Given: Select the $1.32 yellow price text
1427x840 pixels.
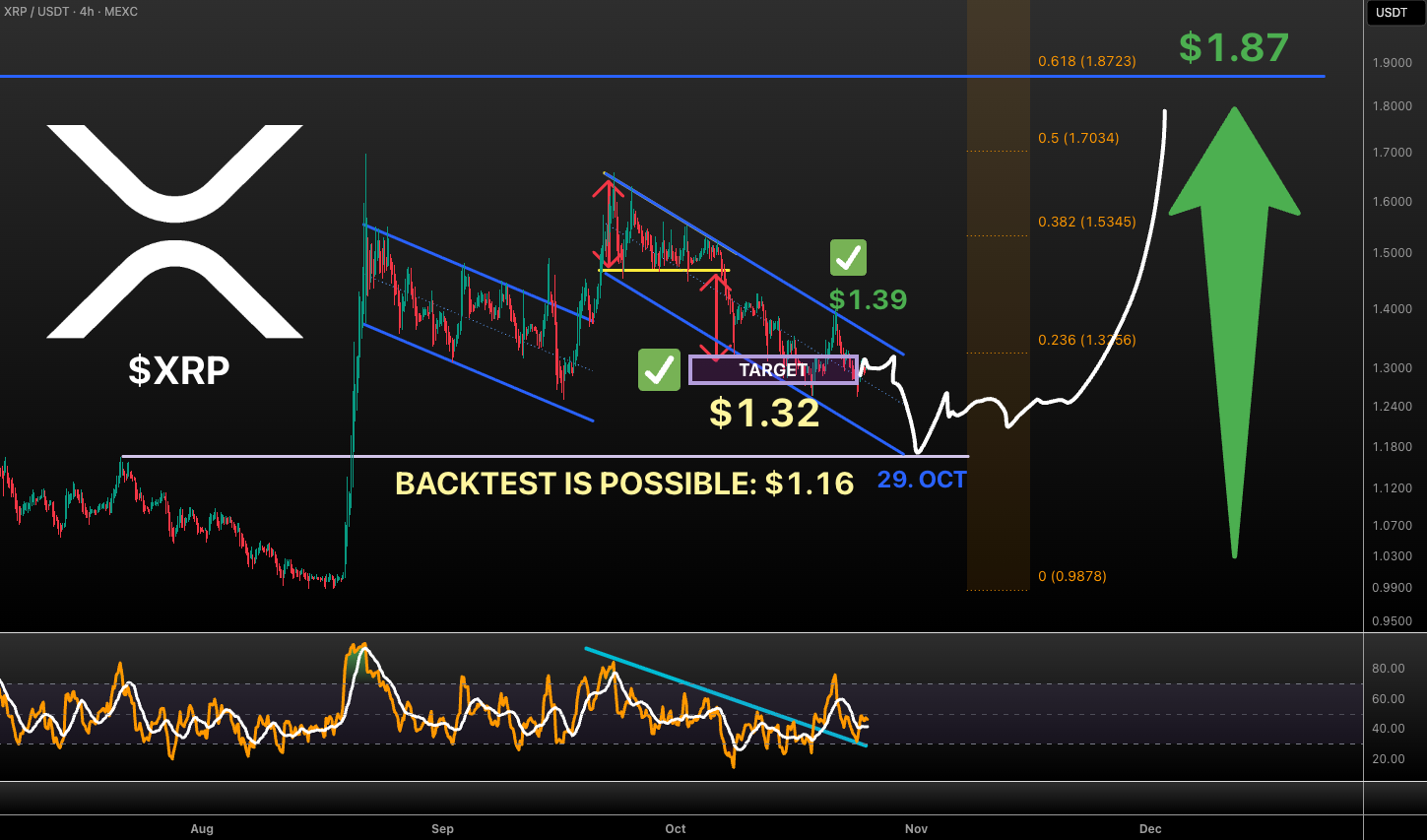Looking at the screenshot, I should 764,413.
